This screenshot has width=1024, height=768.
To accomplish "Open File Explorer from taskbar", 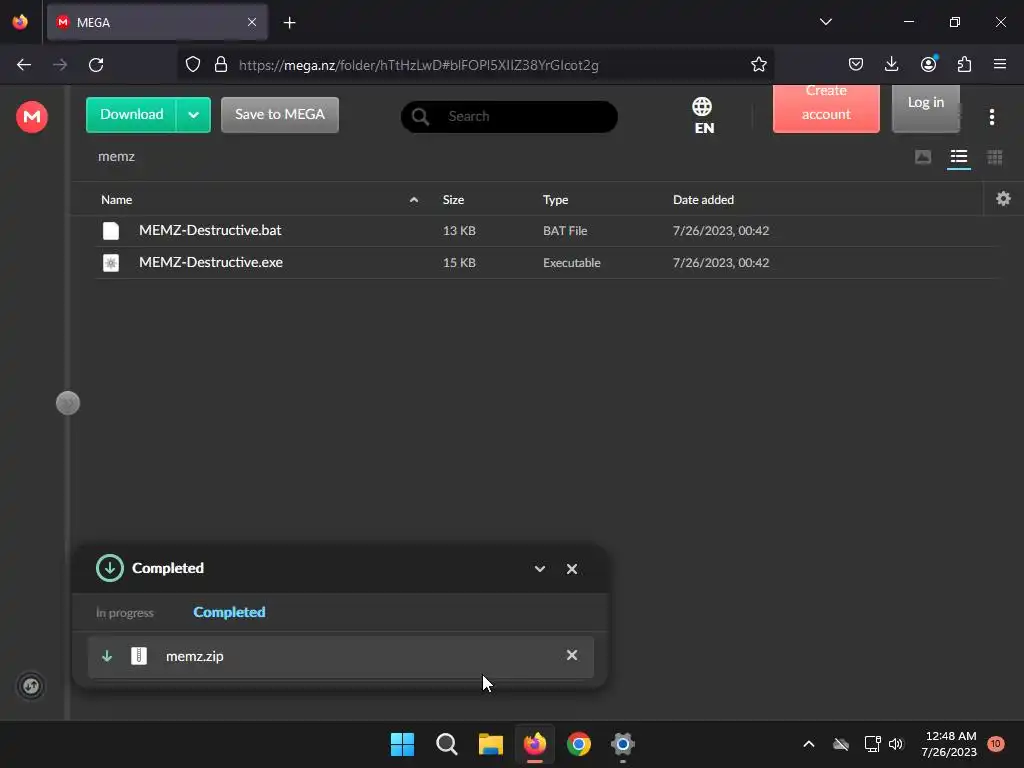I will pyautogui.click(x=490, y=744).
